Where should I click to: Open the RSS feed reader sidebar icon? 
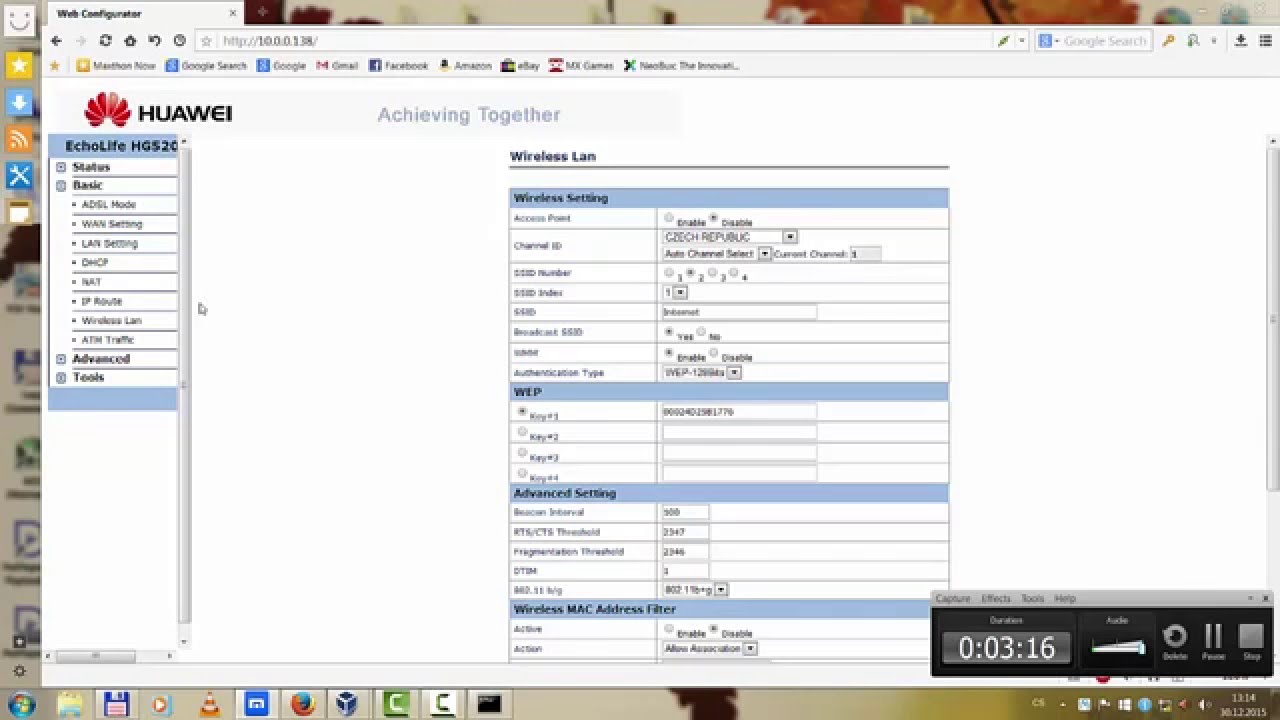point(19,139)
